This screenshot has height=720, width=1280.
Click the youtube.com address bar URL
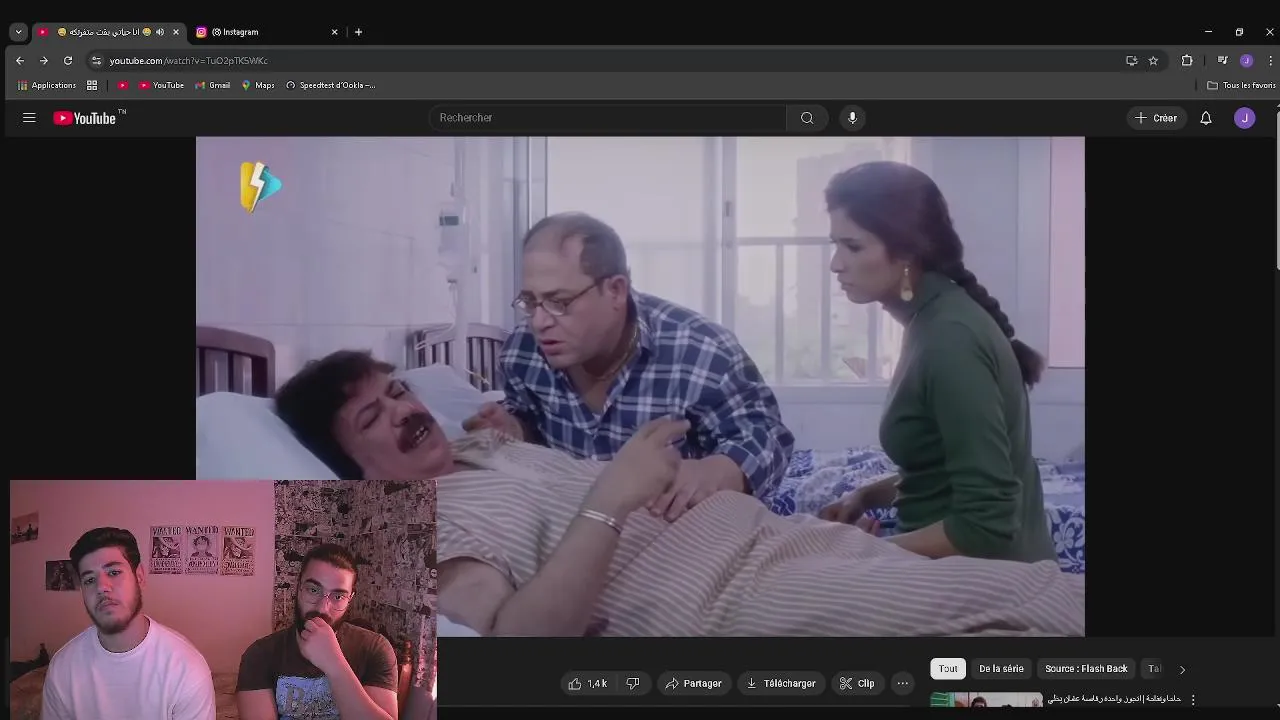point(188,61)
